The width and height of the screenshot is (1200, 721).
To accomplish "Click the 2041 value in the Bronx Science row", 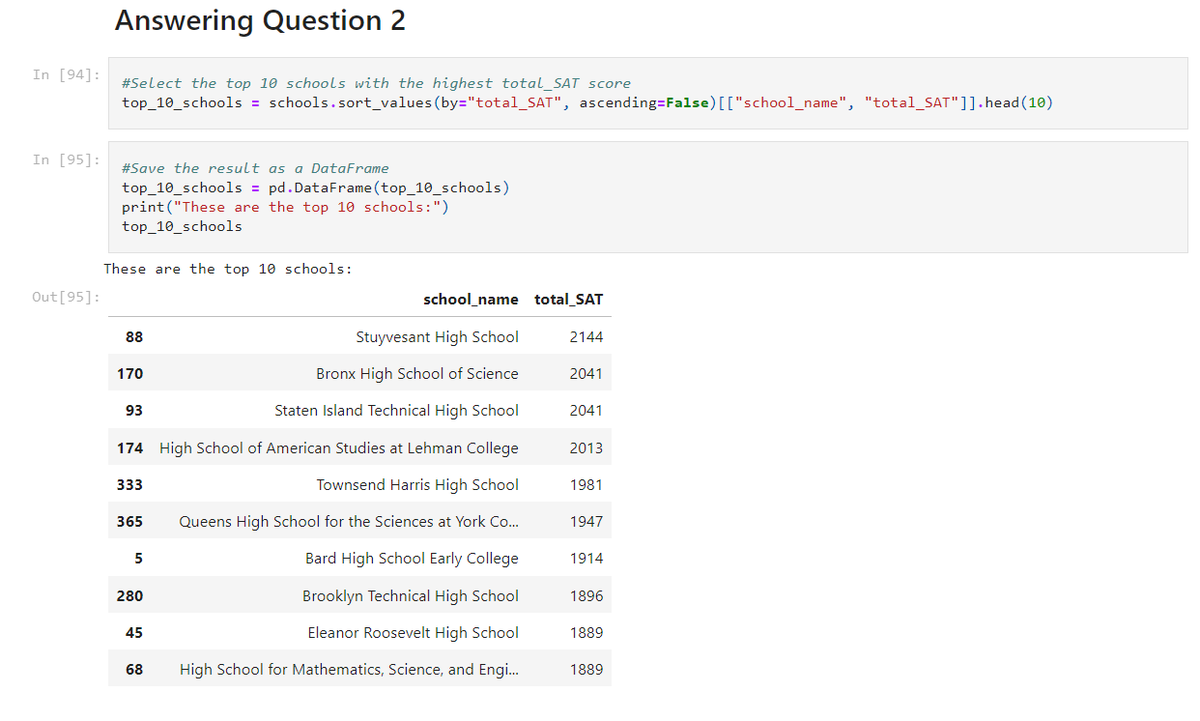I will point(586,374).
